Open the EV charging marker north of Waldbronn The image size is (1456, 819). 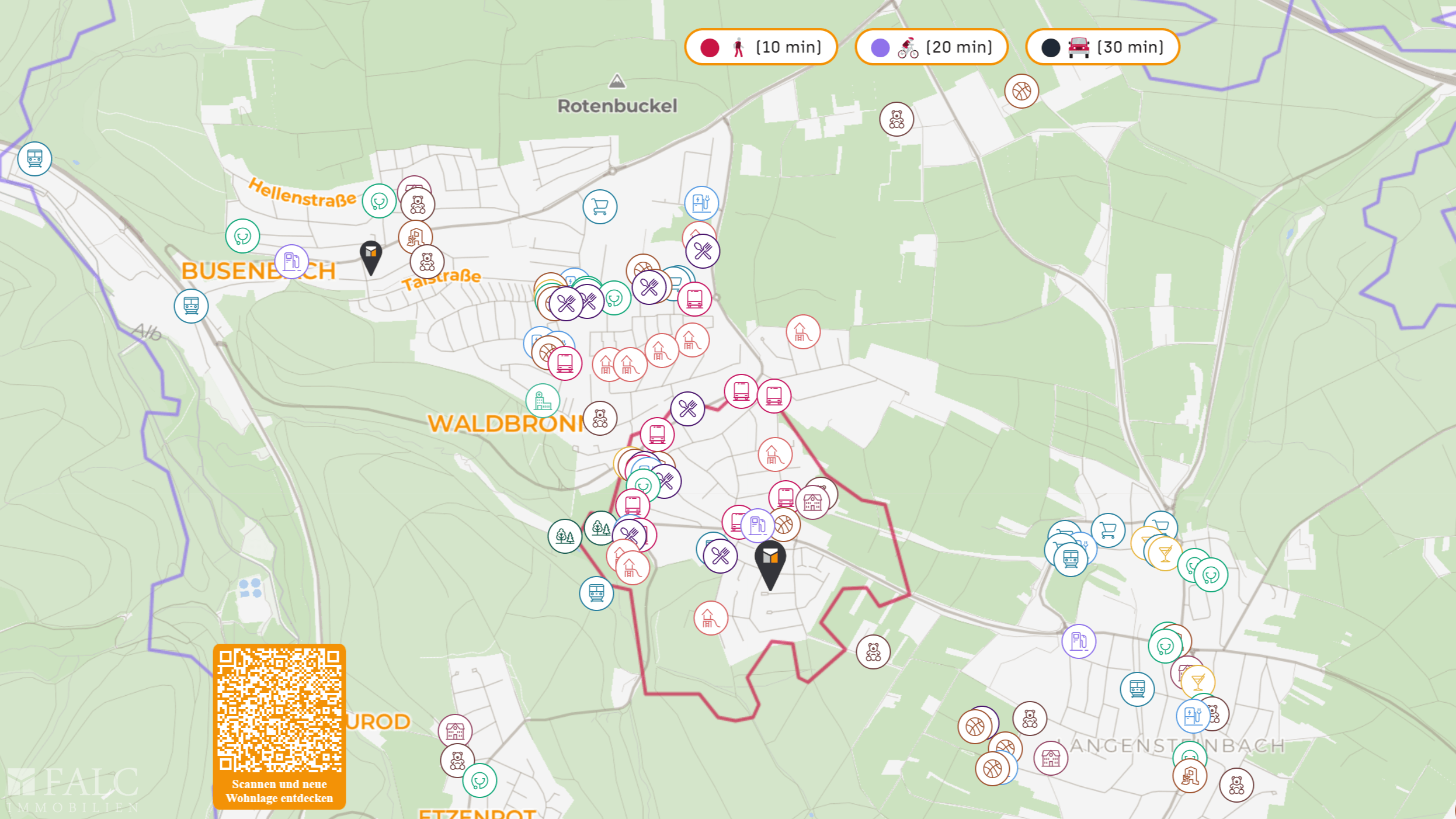[x=701, y=203]
